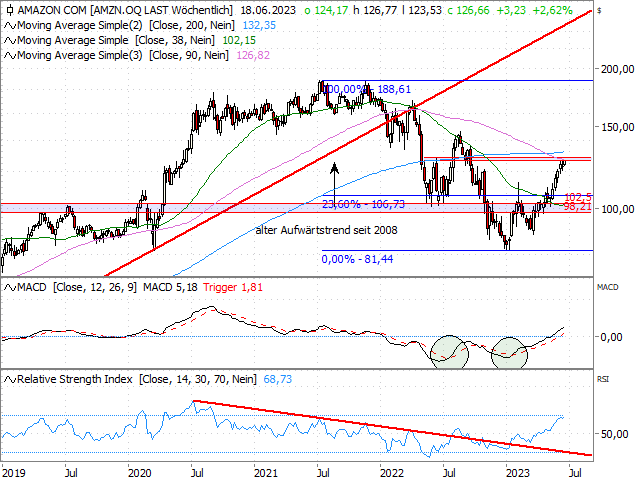Click the MACD axis title on right
The height and width of the screenshot is (480, 640).
point(607,287)
